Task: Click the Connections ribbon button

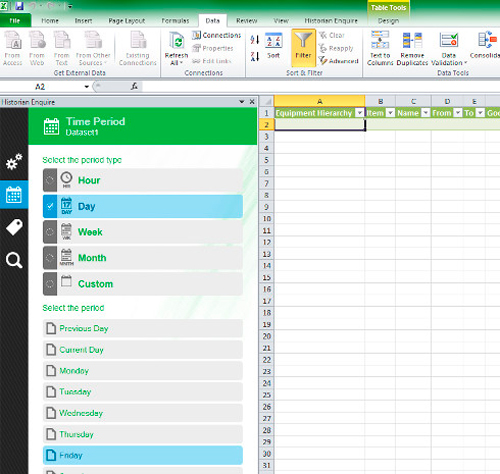Action: click(216, 35)
